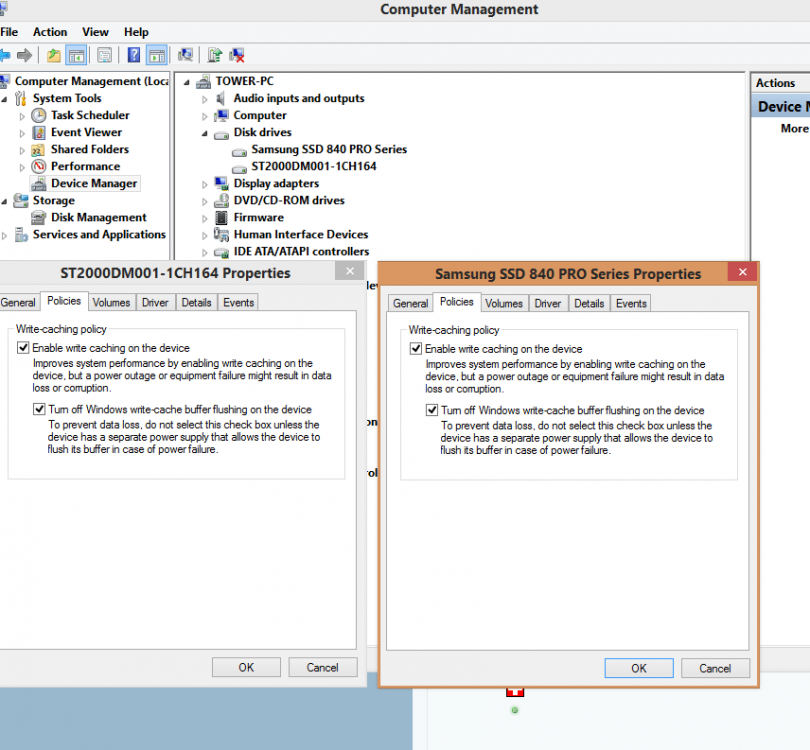This screenshot has width=810, height=750.
Task: Click Update Driver Software toolbar icon
Action: pyautogui.click(x=214, y=55)
